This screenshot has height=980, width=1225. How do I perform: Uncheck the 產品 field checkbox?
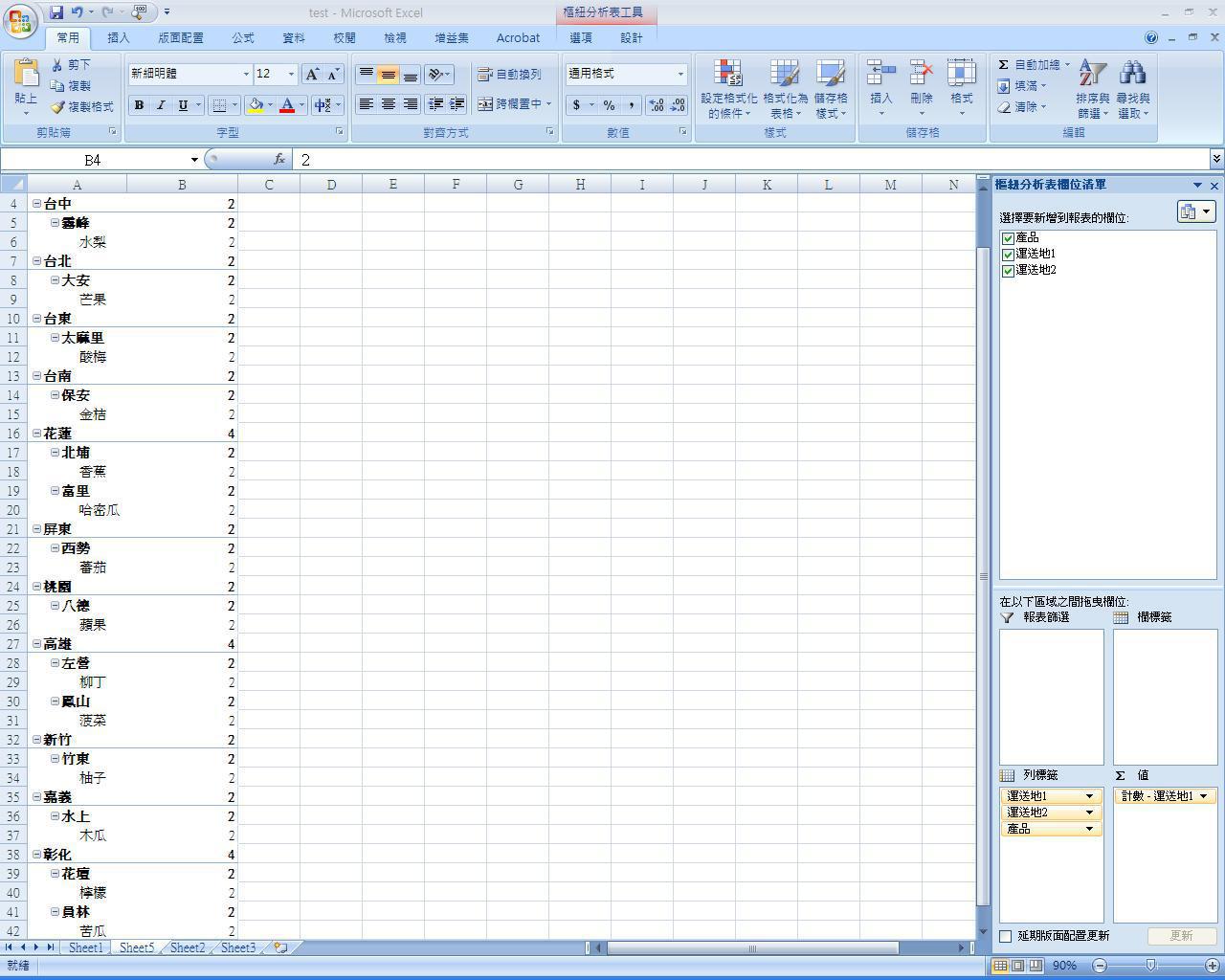[1008, 238]
